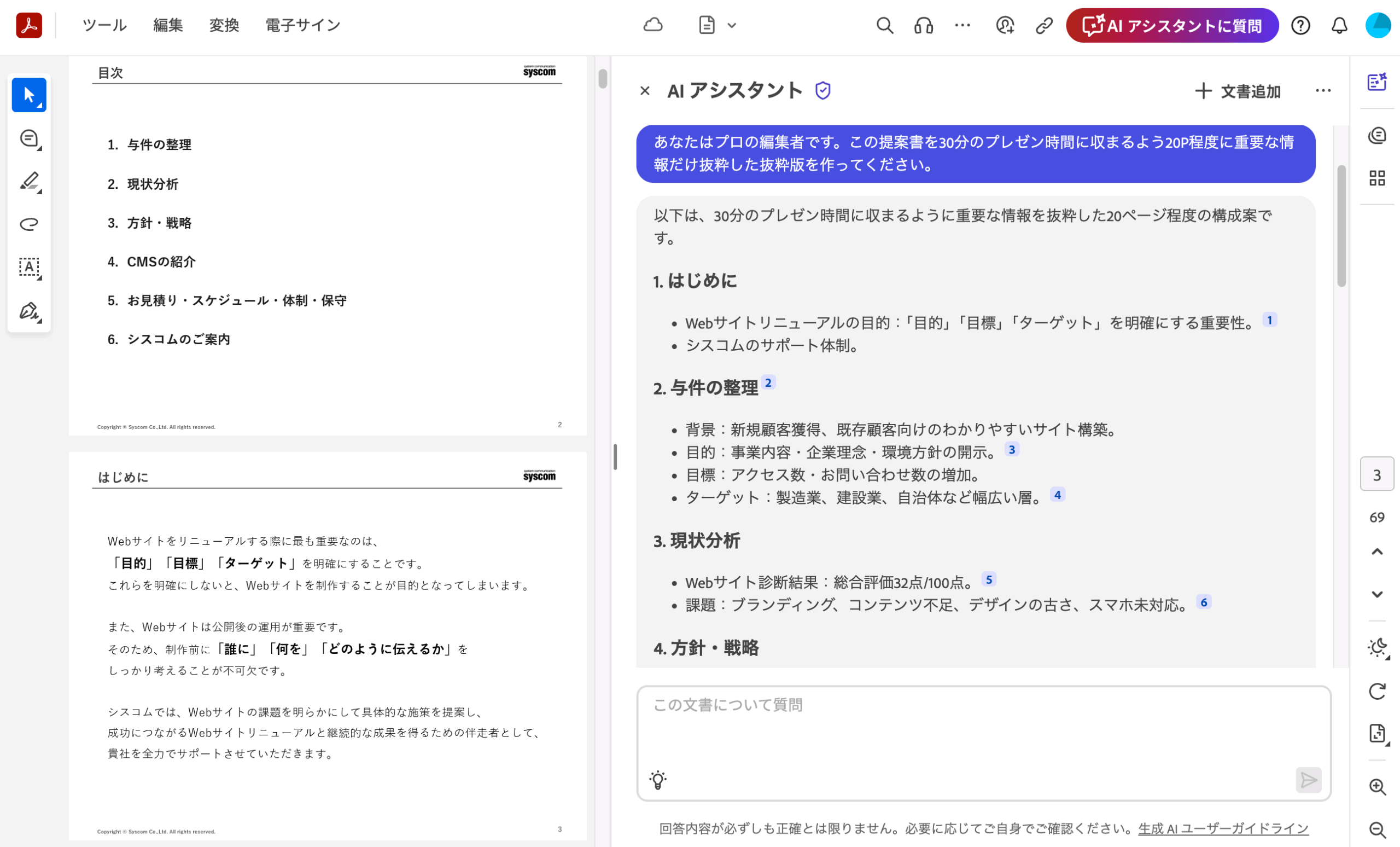The width and height of the screenshot is (1400, 847).
Task: Expand the document options chevron next to file icon
Action: (x=733, y=26)
